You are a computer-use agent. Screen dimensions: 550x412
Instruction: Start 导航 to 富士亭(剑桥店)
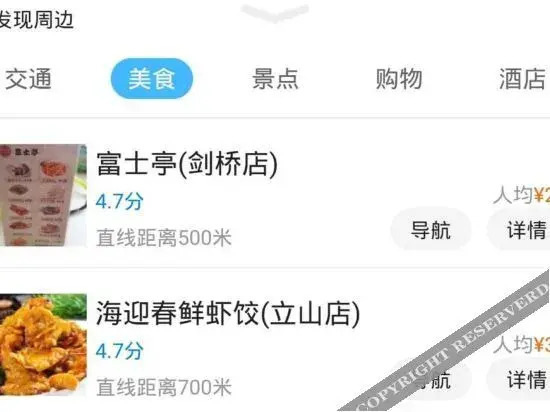pyautogui.click(x=431, y=230)
